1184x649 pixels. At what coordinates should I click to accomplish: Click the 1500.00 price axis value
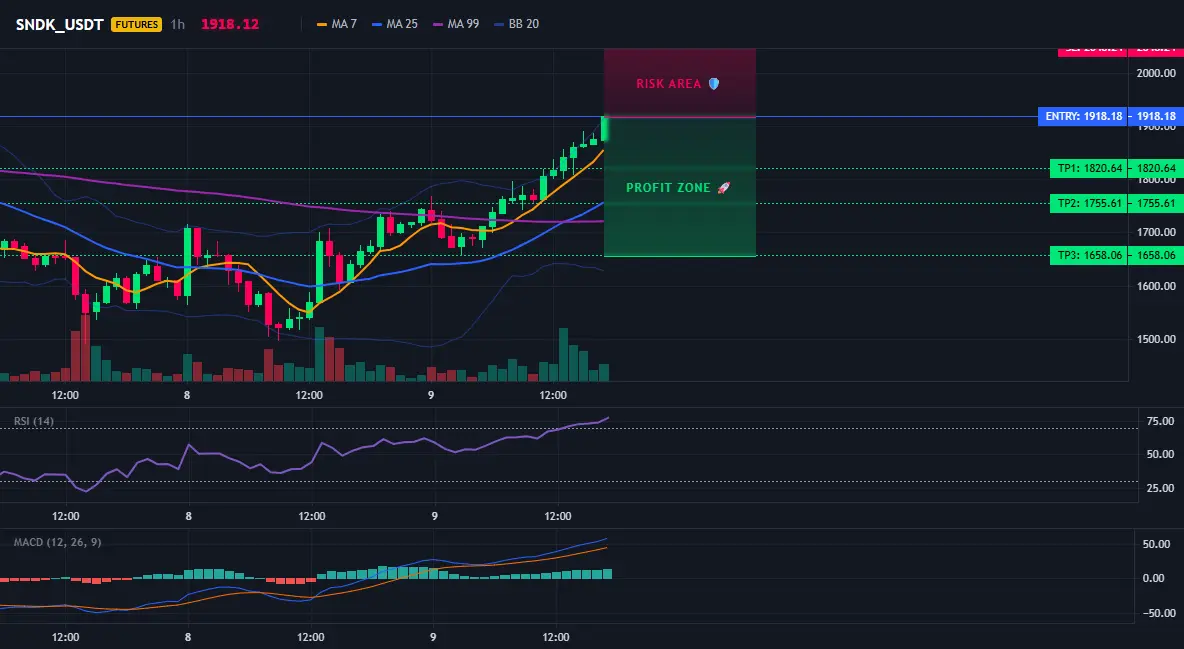pos(1156,338)
